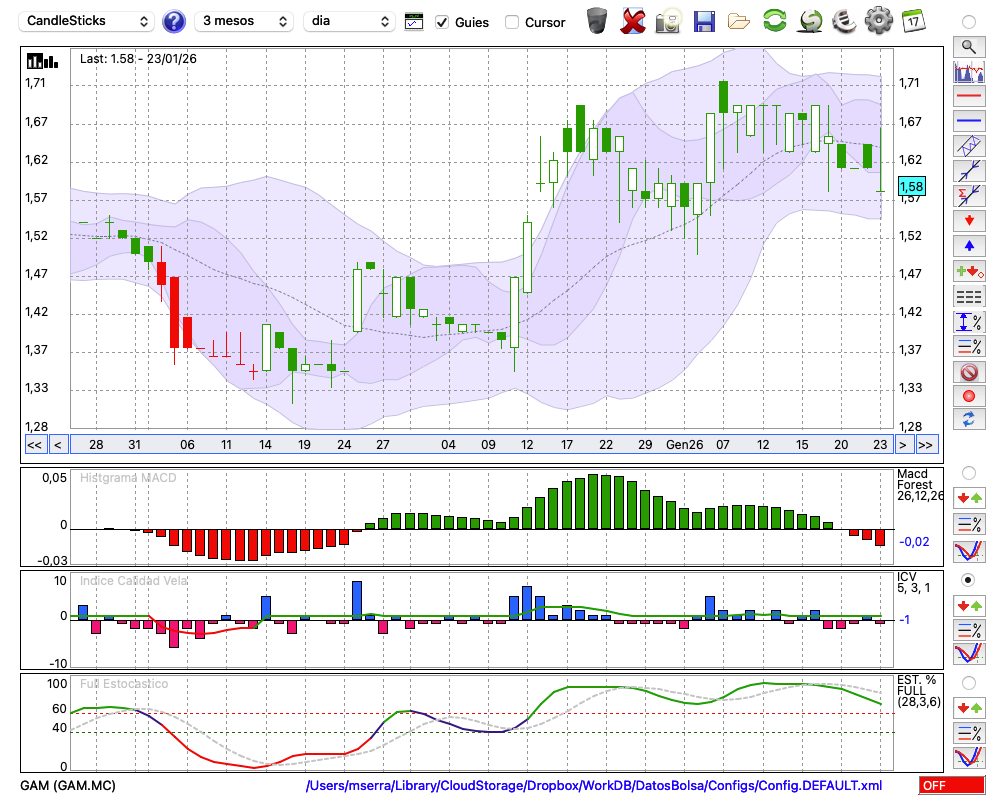Screen dimensions: 1000x800
Task: Open the Config.DEFAULT.xml file path link
Action: [594, 786]
